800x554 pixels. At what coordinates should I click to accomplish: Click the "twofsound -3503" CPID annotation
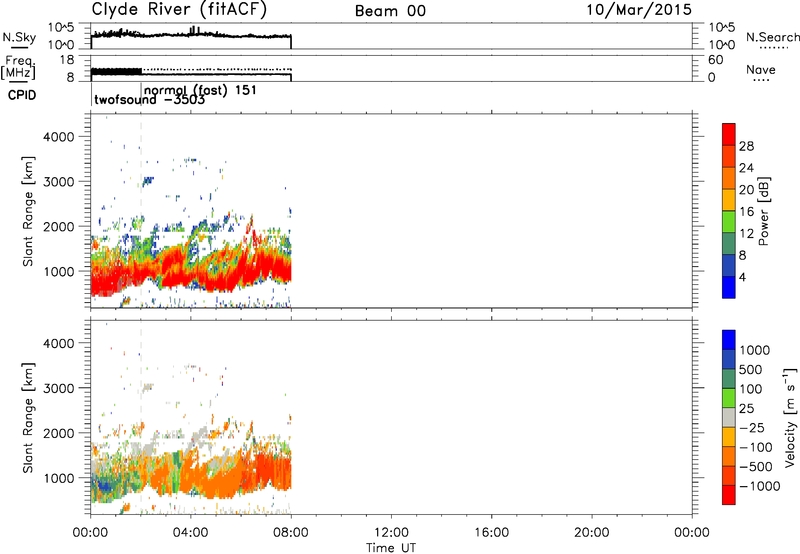tap(150, 100)
